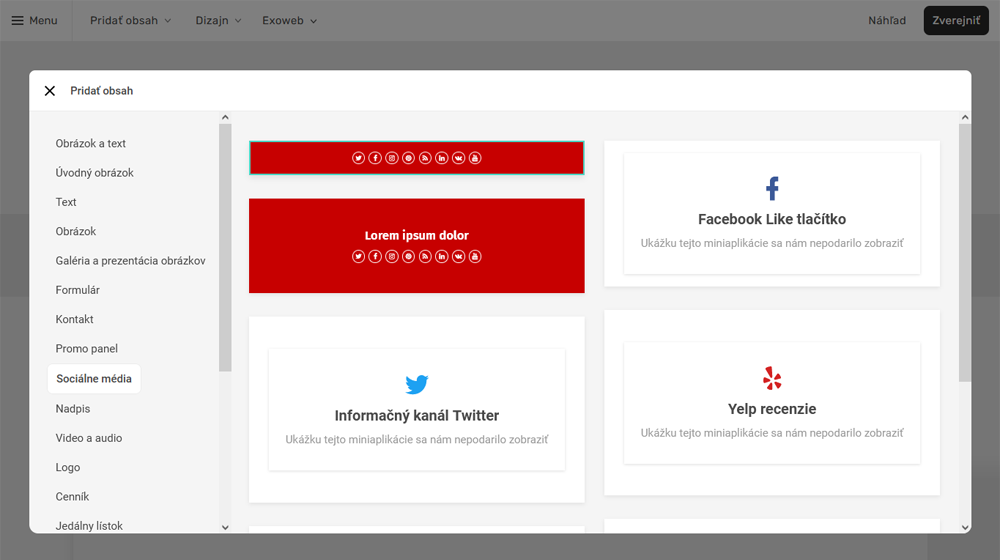Open the hamburger Menu icon

click(17, 20)
